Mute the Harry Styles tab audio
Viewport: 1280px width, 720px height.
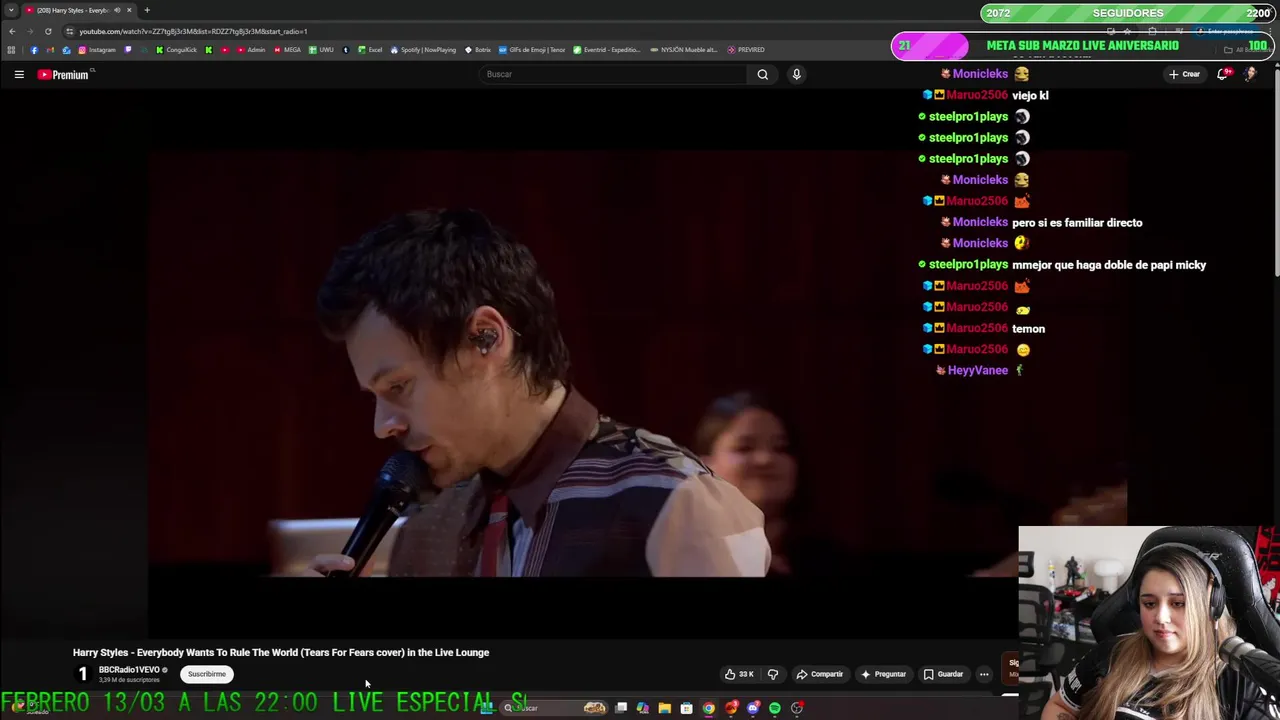(x=117, y=10)
